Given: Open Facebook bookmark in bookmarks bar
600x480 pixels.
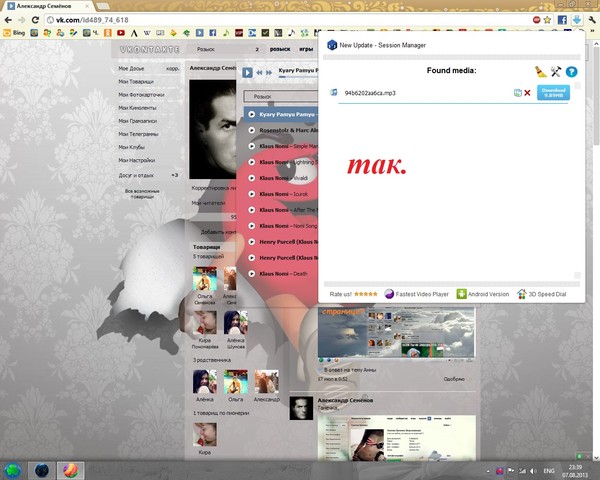Looking at the screenshot, I should (x=213, y=33).
